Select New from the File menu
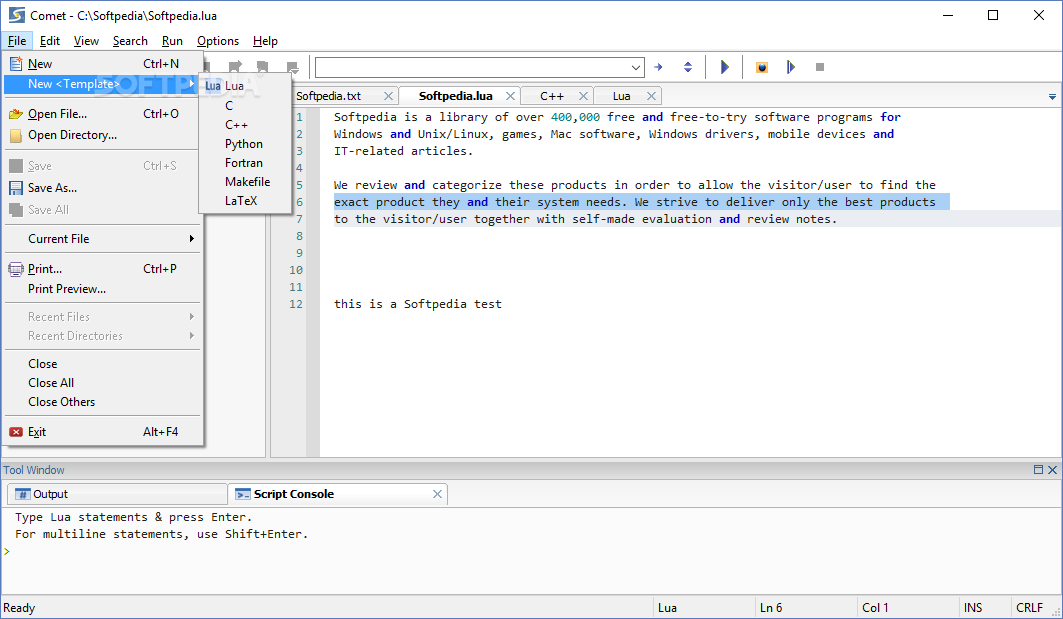Viewport: 1063px width, 619px height. coord(103,64)
